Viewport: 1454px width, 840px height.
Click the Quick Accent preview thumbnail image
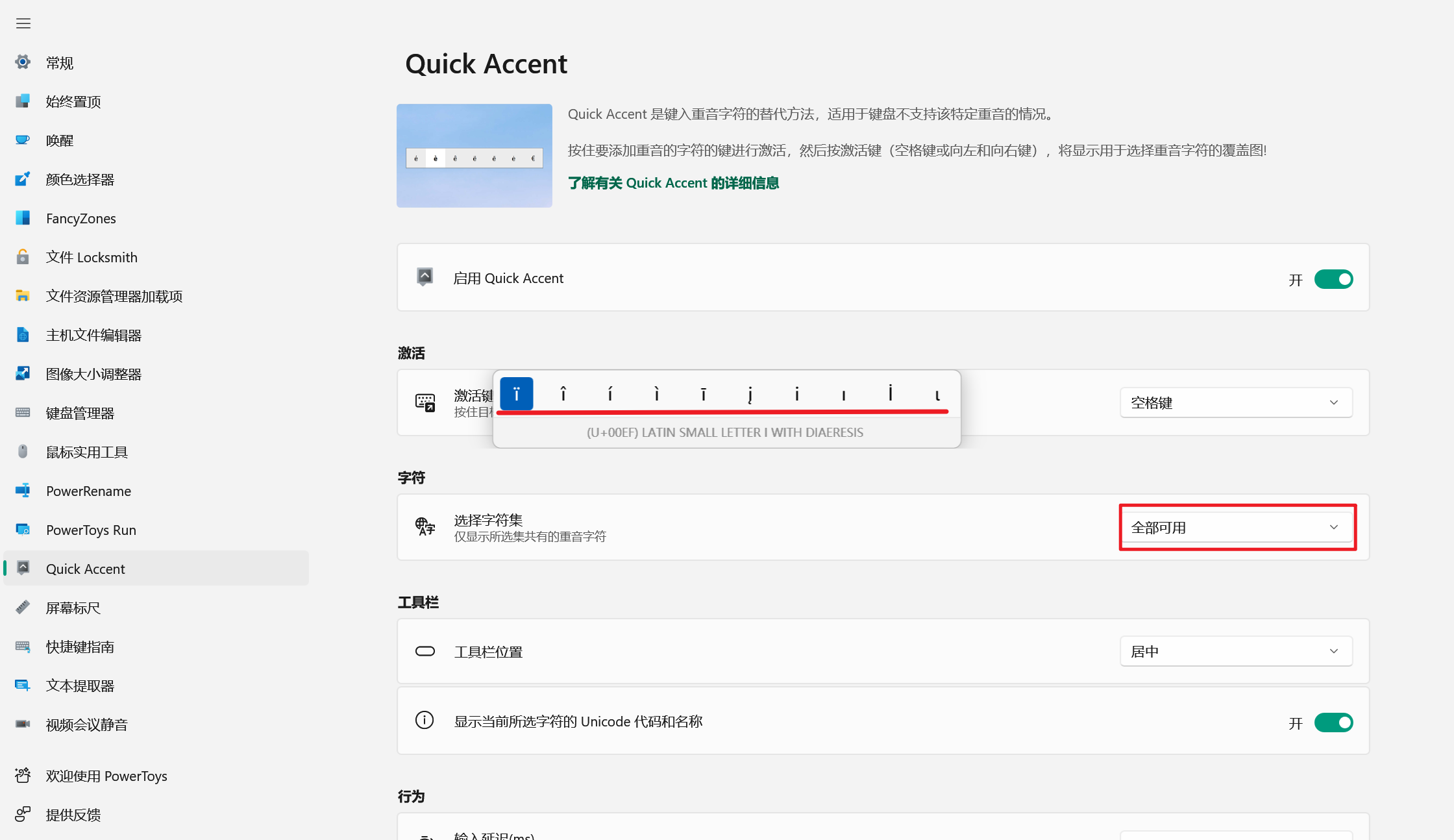474,156
